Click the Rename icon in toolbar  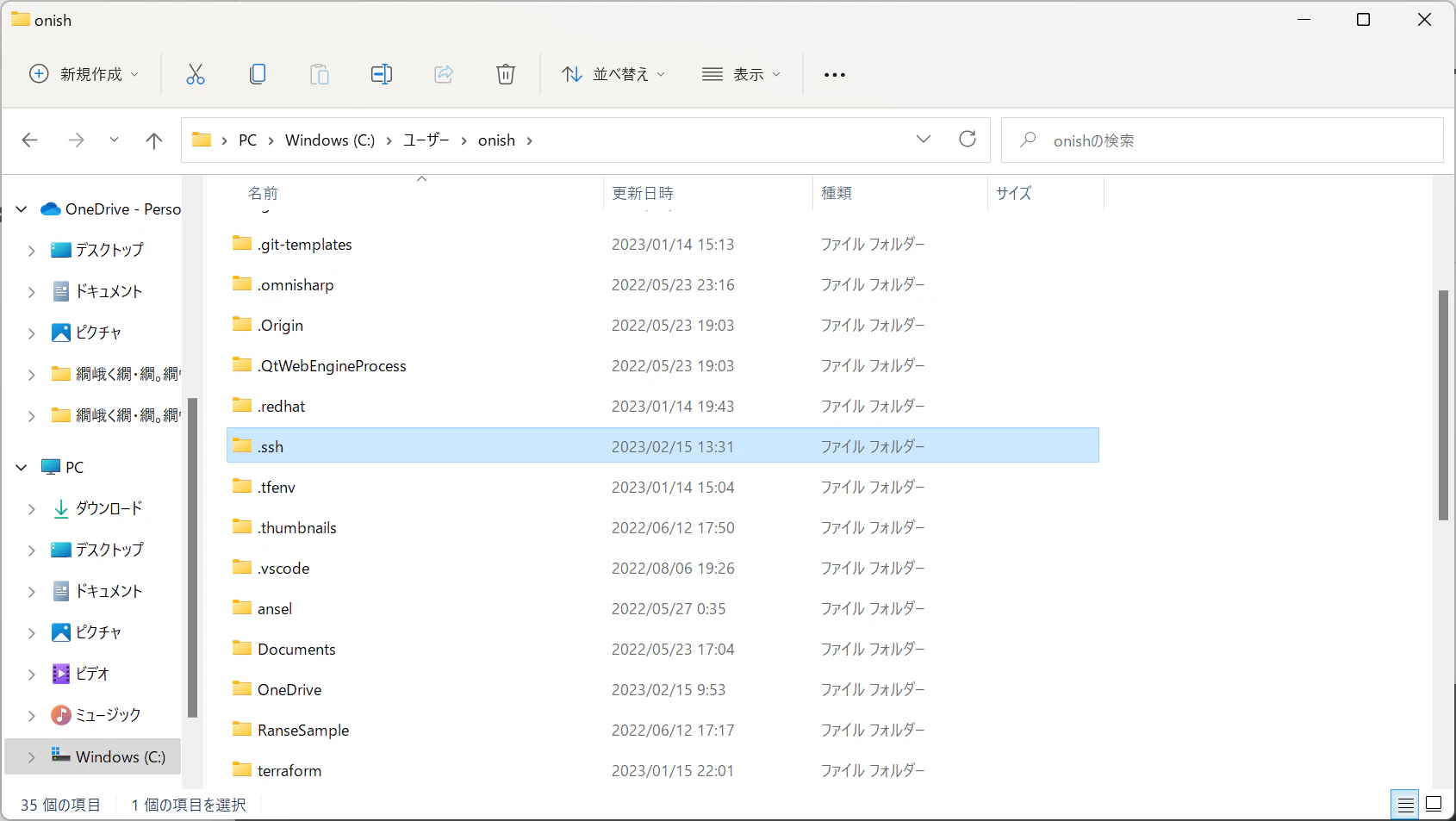point(382,74)
